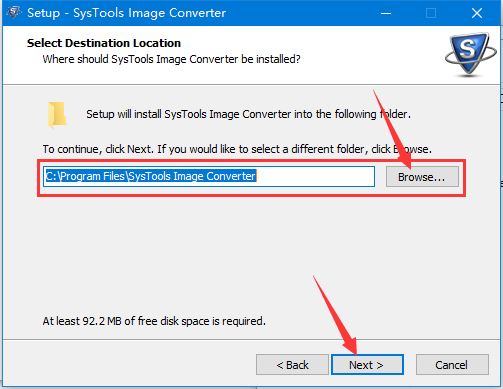Viewport: 503px width, 389px height.
Task: Click the "To continue, click Next" instruction text
Action: pyautogui.click(x=237, y=149)
